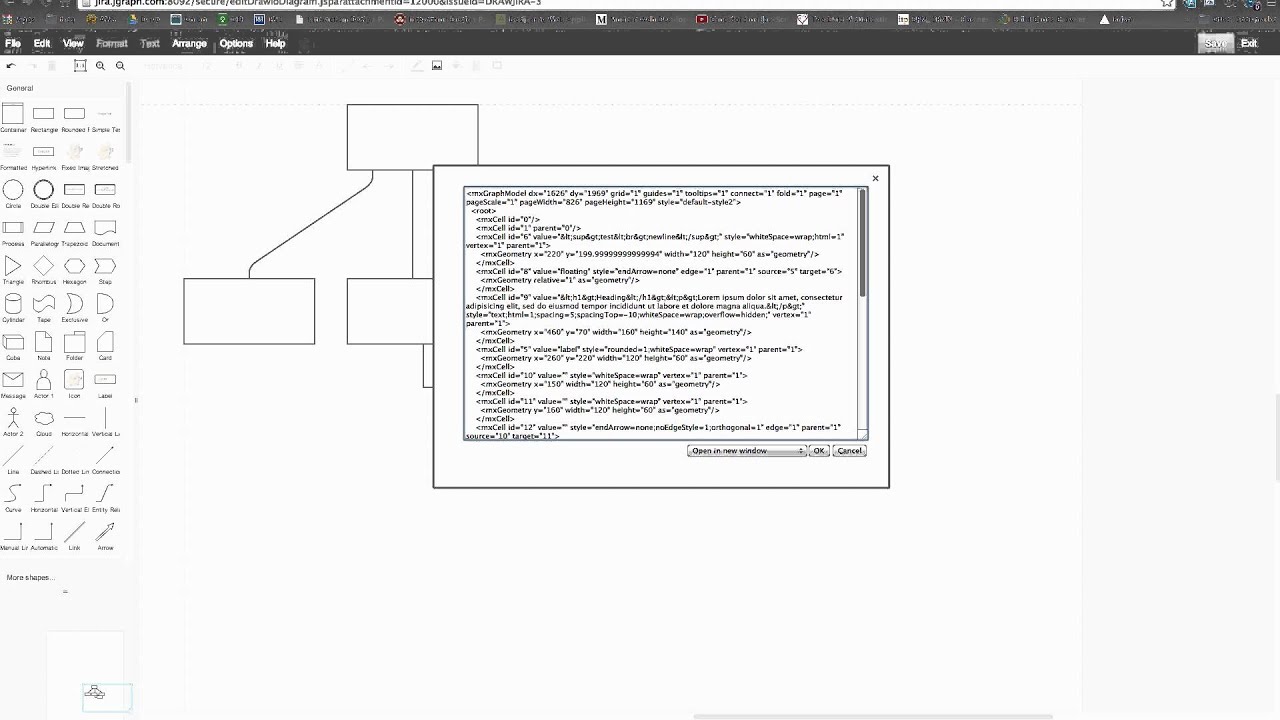Click the Save button top right
Image resolution: width=1280 pixels, height=720 pixels.
point(1215,43)
